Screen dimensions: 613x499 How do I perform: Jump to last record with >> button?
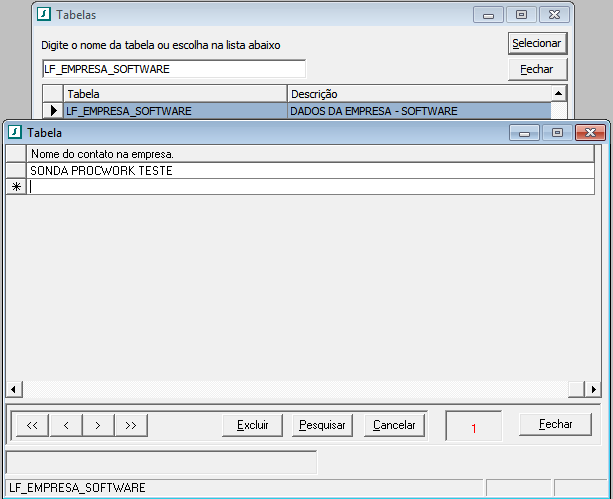coord(130,425)
